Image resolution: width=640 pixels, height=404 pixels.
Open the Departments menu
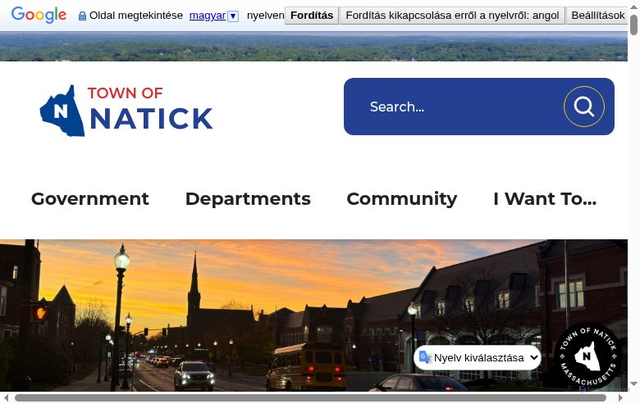[x=248, y=199]
